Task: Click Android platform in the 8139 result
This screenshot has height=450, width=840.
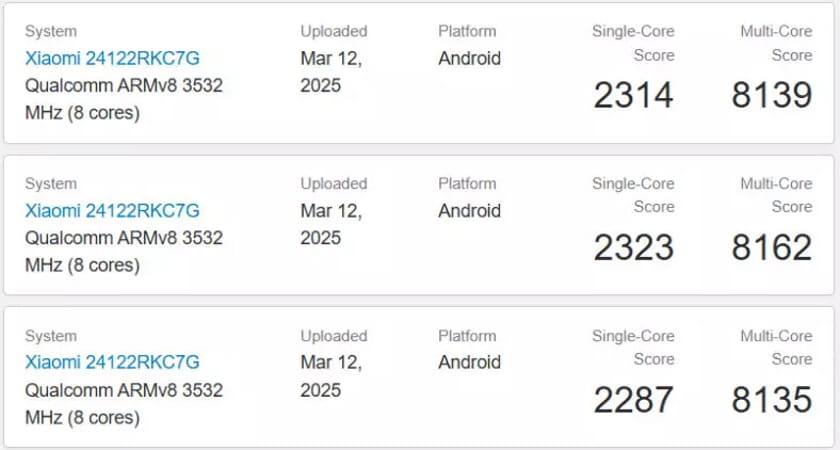Action: pyautogui.click(x=469, y=58)
